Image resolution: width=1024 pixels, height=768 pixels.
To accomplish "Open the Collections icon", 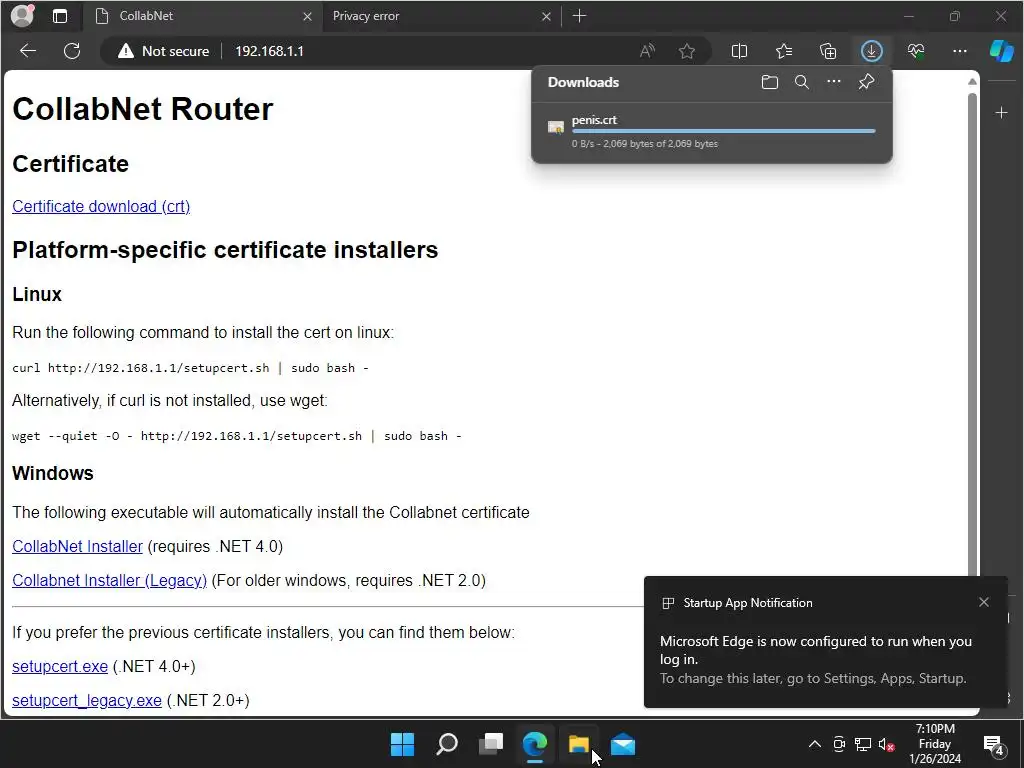I will (x=828, y=51).
